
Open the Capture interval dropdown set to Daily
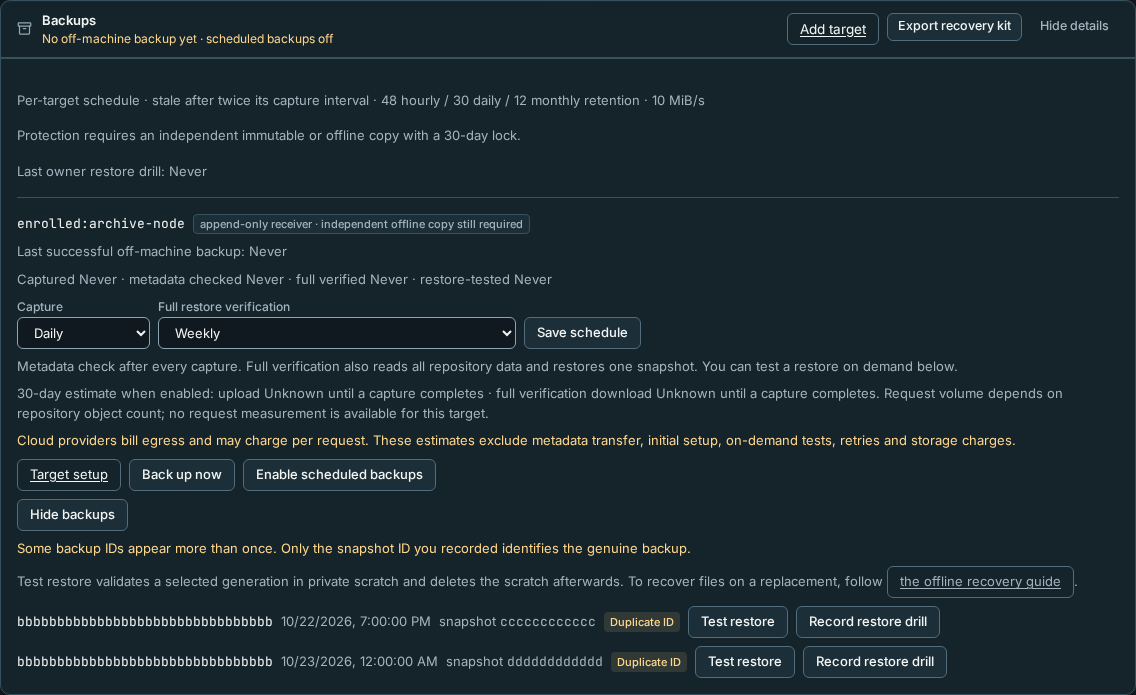83,333
